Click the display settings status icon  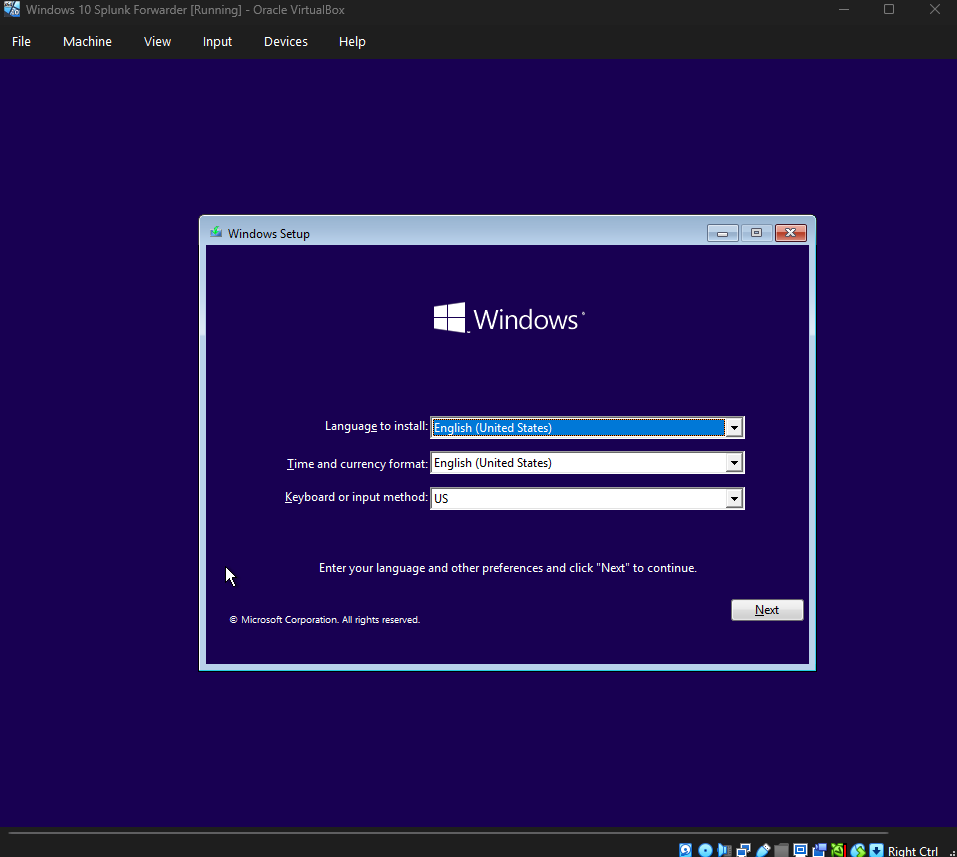[x=800, y=849]
